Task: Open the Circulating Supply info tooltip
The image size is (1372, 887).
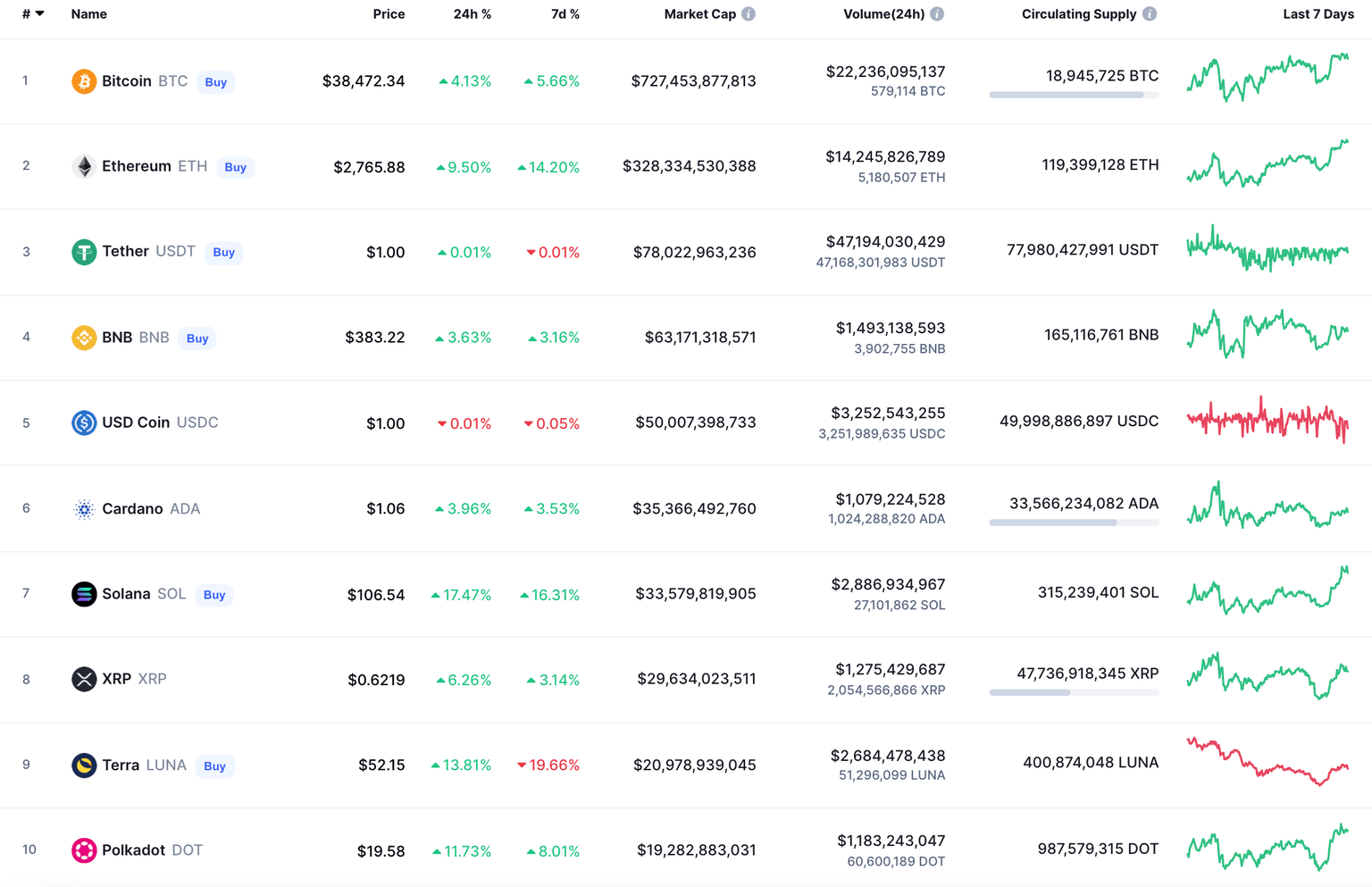Action: 1149,13
